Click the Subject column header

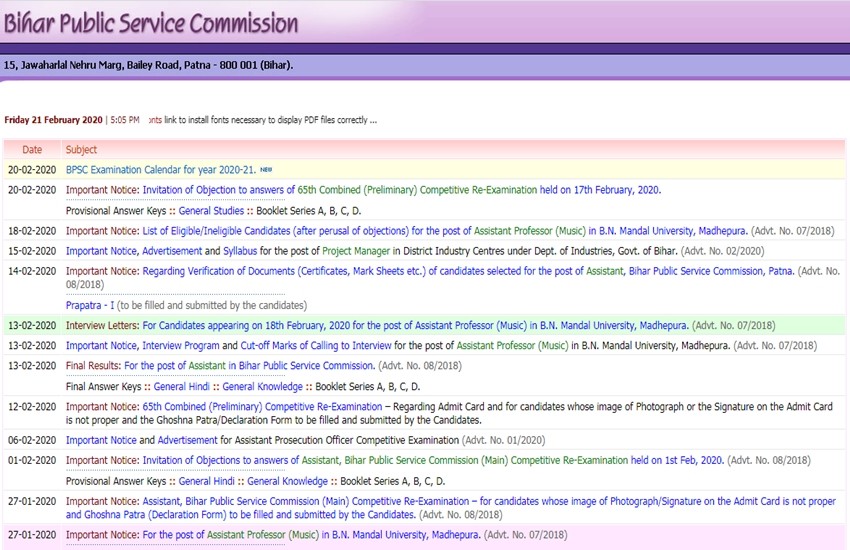[x=81, y=150]
